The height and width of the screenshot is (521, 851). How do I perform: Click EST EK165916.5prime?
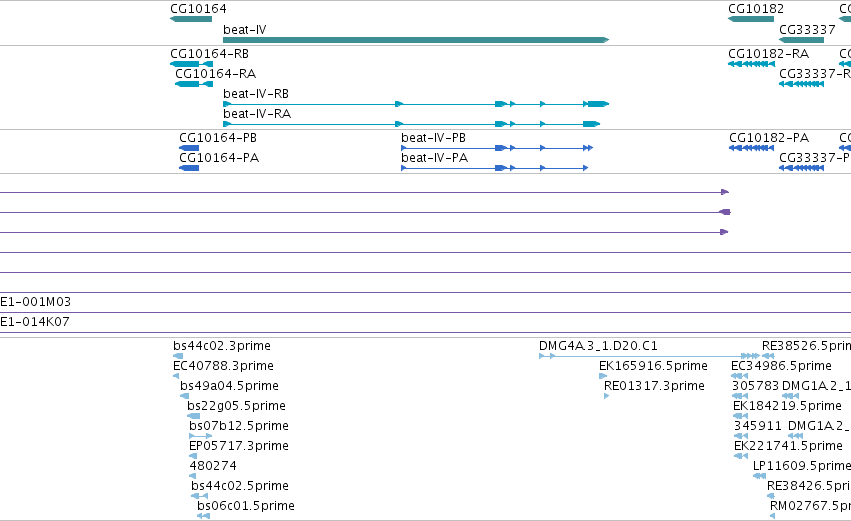coord(653,366)
